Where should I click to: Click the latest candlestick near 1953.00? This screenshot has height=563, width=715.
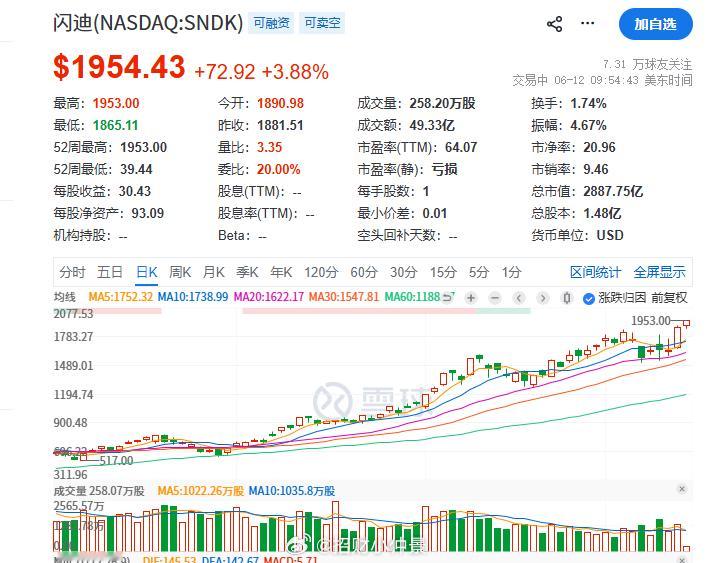pos(686,323)
